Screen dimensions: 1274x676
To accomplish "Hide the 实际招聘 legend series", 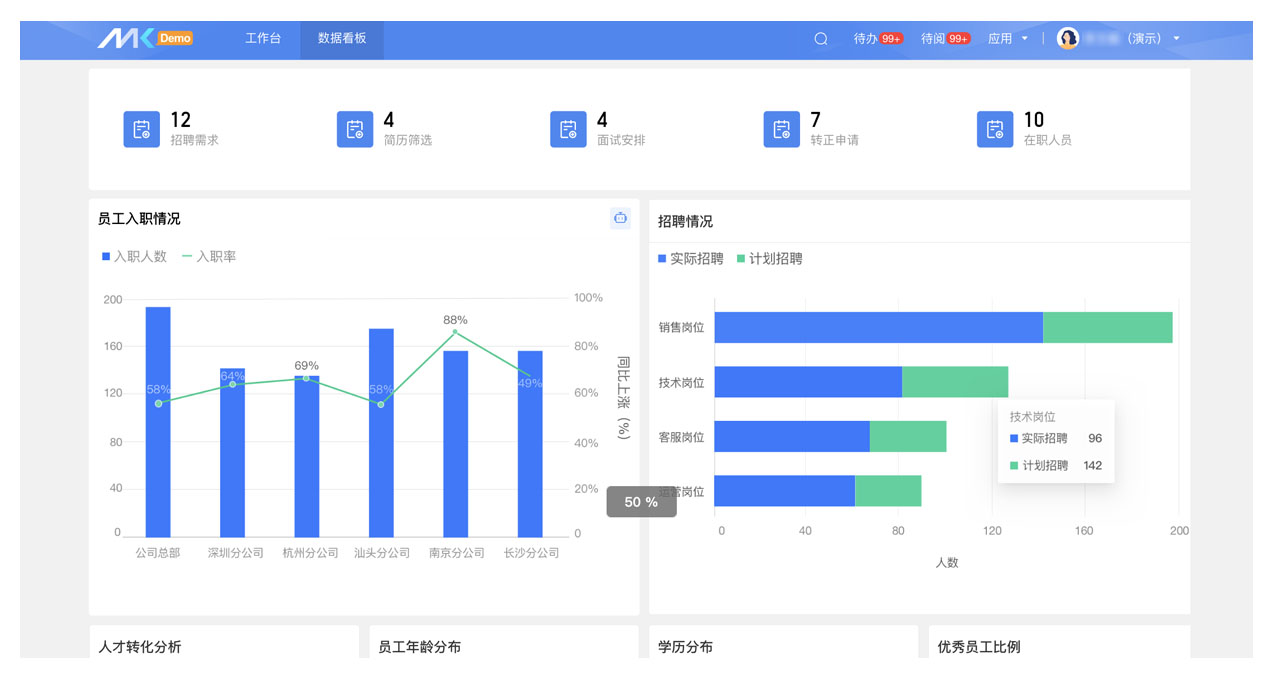I will 690,259.
